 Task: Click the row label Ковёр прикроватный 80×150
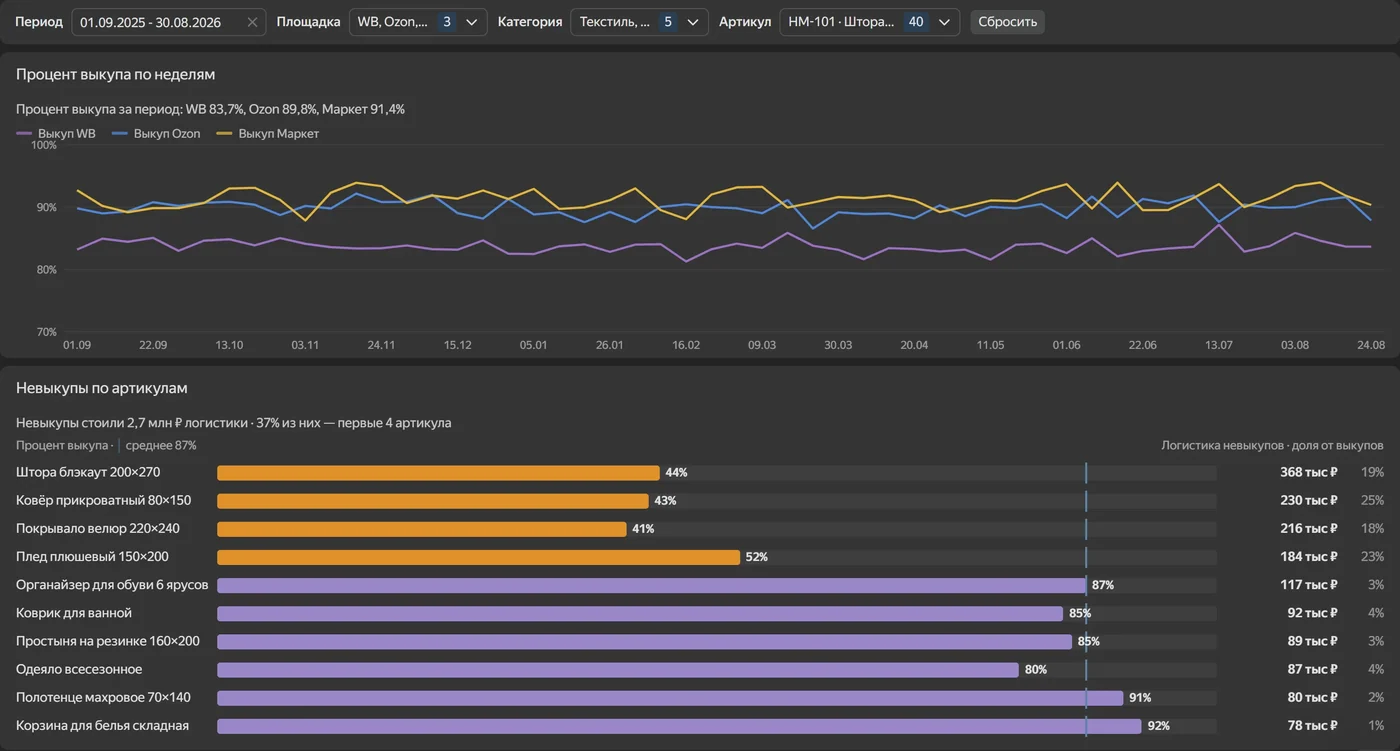point(103,501)
